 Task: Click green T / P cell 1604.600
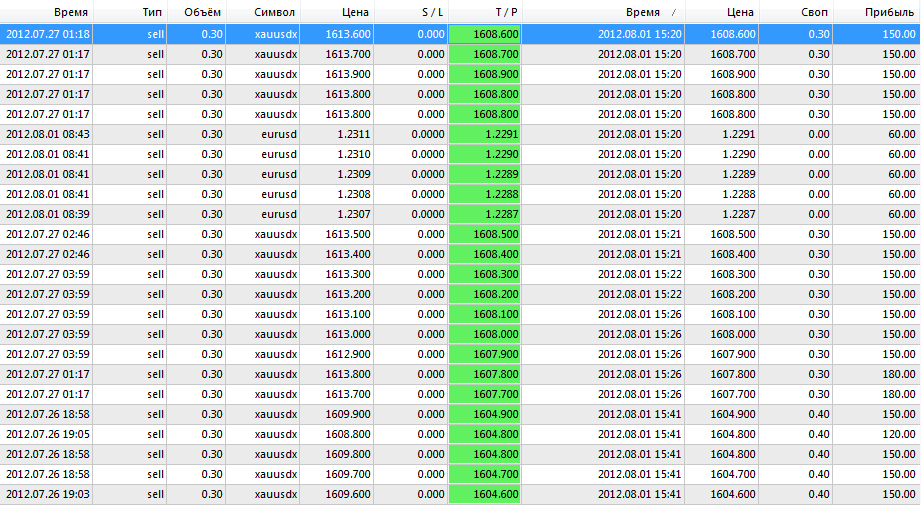[485, 494]
